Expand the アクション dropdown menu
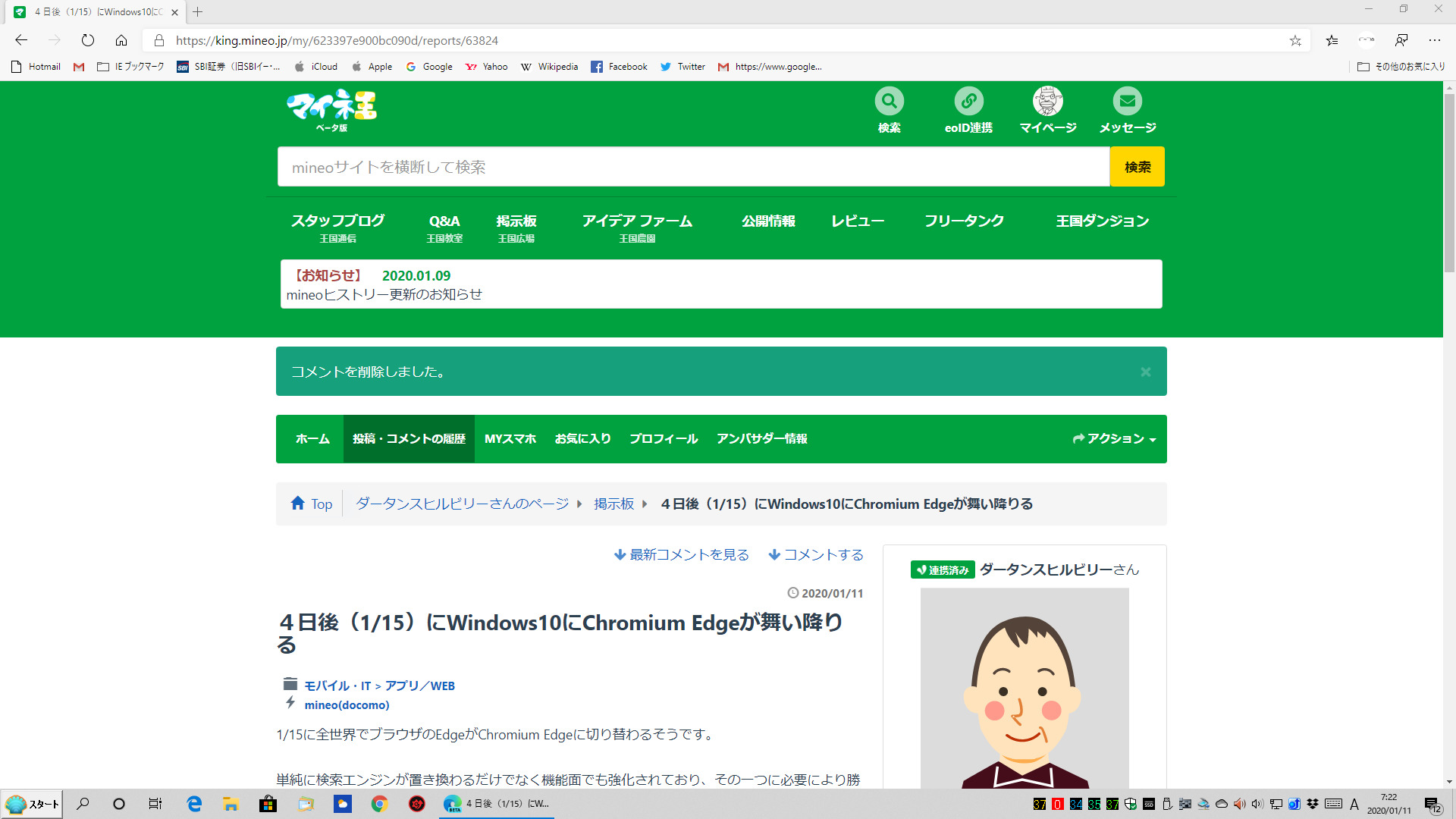1456x819 pixels. point(1114,439)
